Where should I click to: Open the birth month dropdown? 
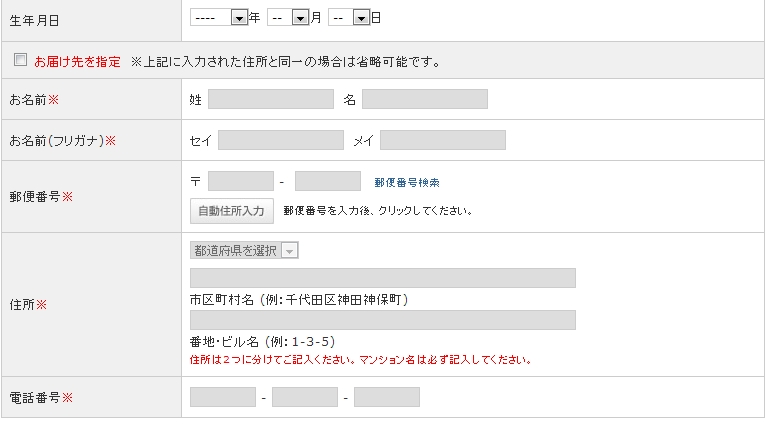[x=288, y=17]
